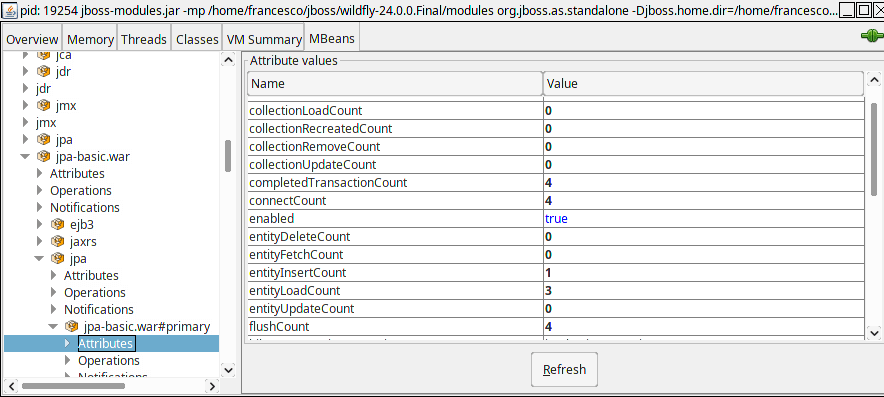Collapse the jpa-basic.war node
The height and width of the screenshot is (397, 884).
tap(25, 156)
